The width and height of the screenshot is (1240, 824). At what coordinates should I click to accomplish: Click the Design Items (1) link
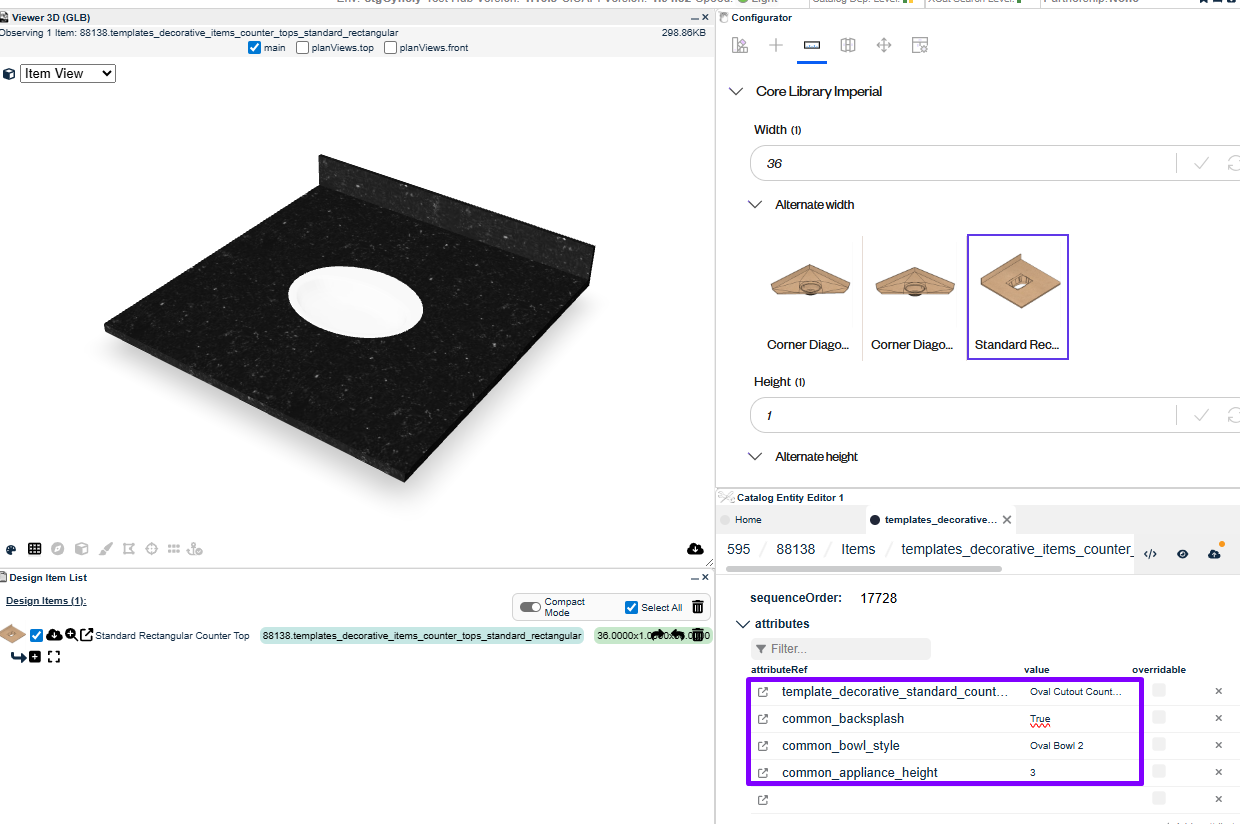[x=46, y=601]
